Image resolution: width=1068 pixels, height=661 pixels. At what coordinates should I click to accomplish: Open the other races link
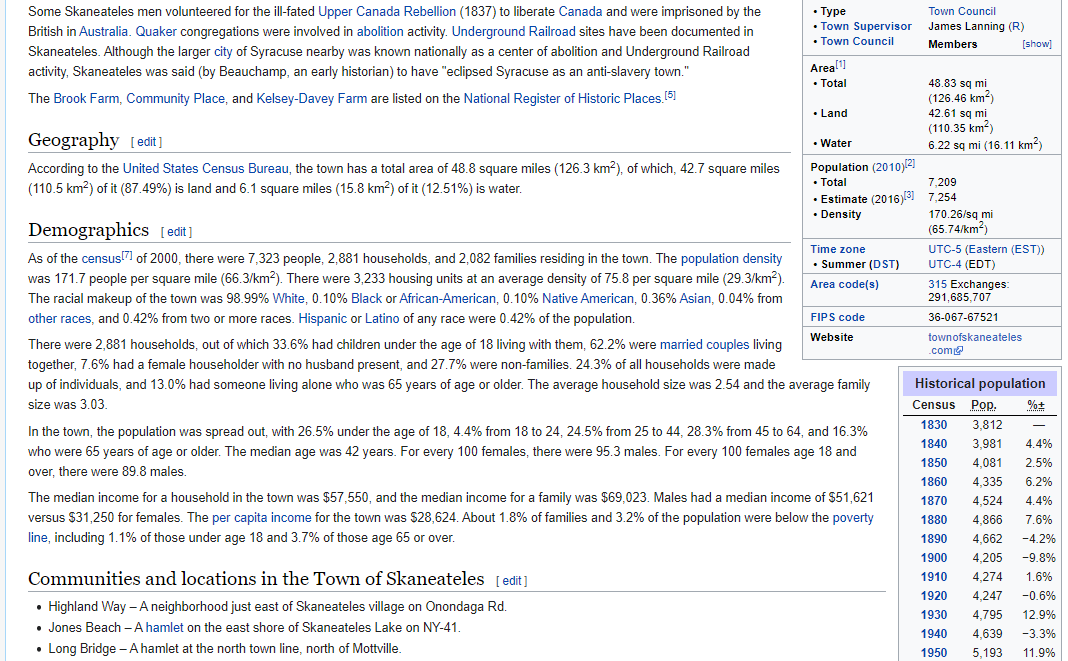[59, 318]
